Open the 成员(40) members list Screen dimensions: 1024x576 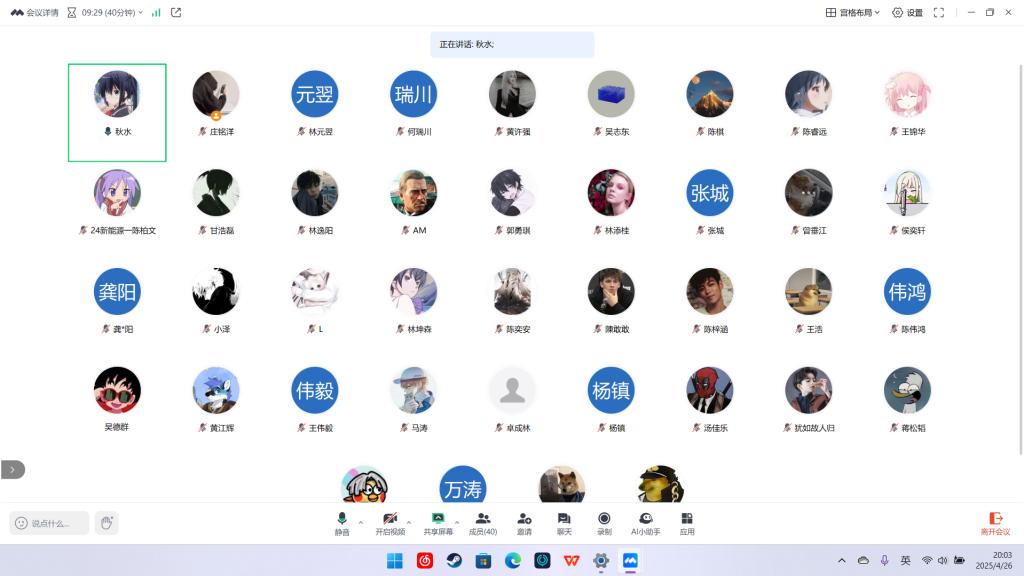[x=483, y=523]
